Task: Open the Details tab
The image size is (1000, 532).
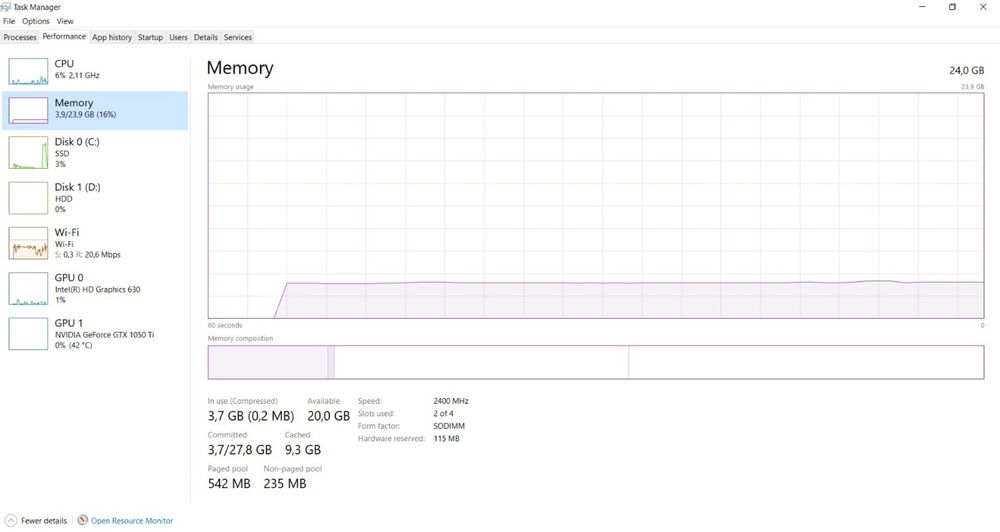Action: pos(205,37)
